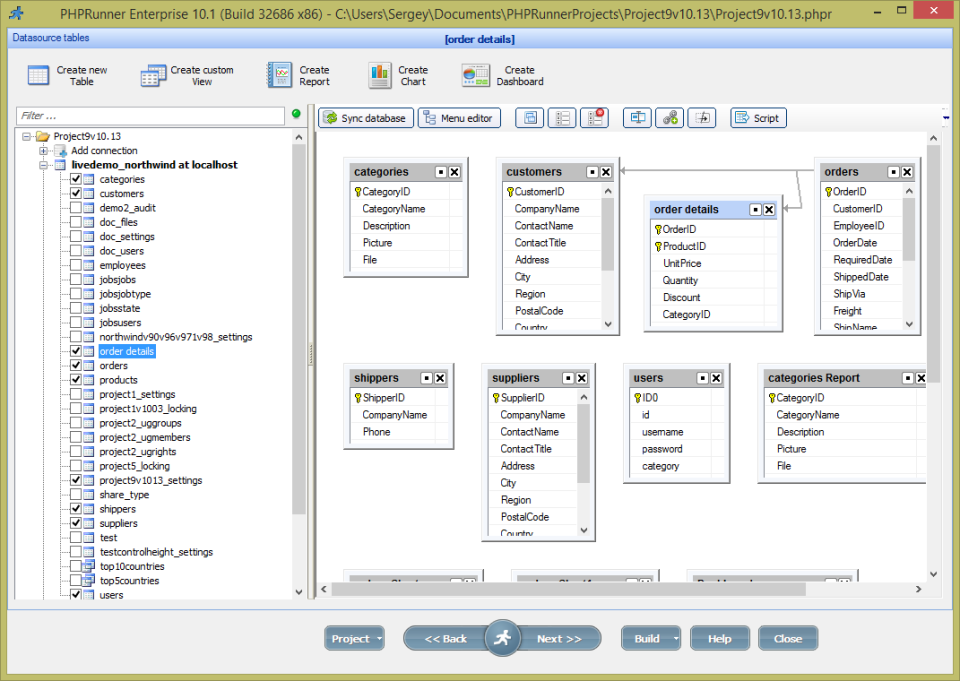This screenshot has width=960, height=681.
Task: Click CompanyName field in shippers box
Action: pyautogui.click(x=394, y=415)
